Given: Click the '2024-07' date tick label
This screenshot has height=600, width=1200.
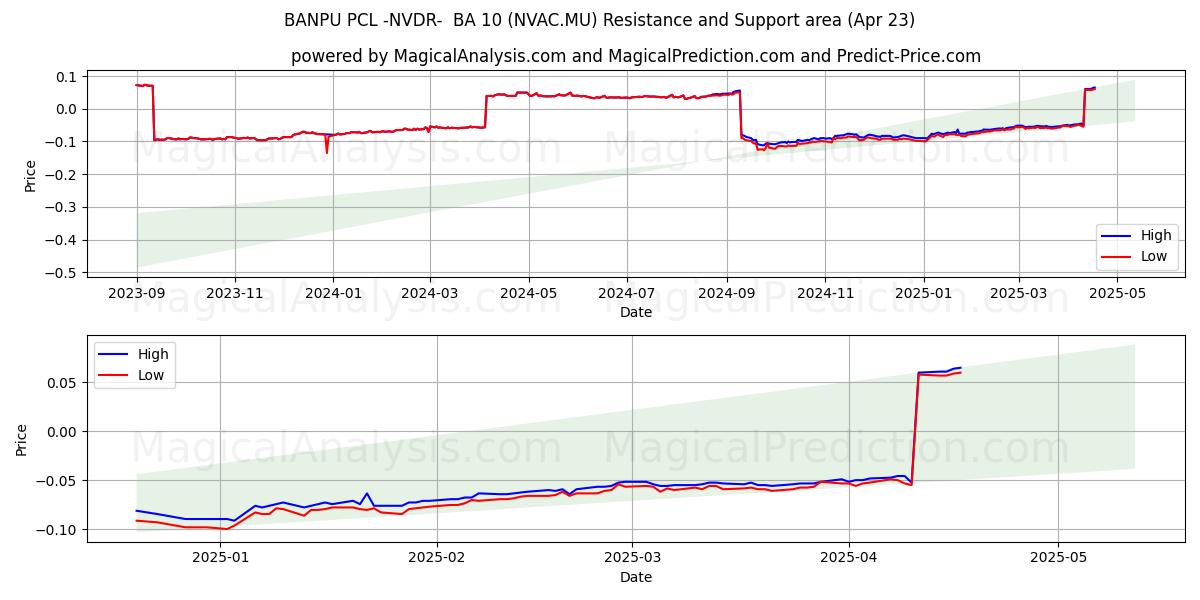Looking at the screenshot, I should tap(627, 295).
